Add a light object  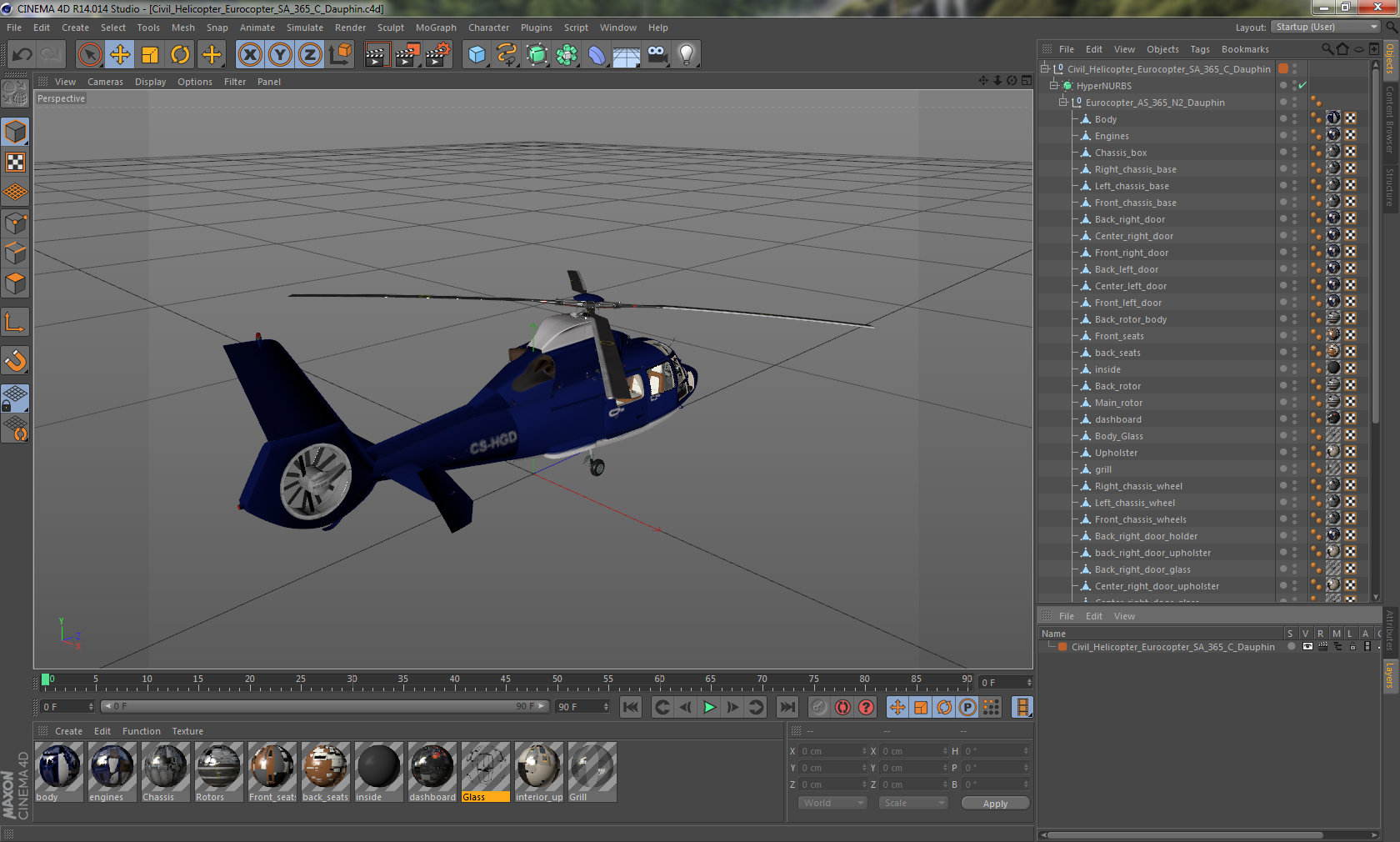point(686,55)
